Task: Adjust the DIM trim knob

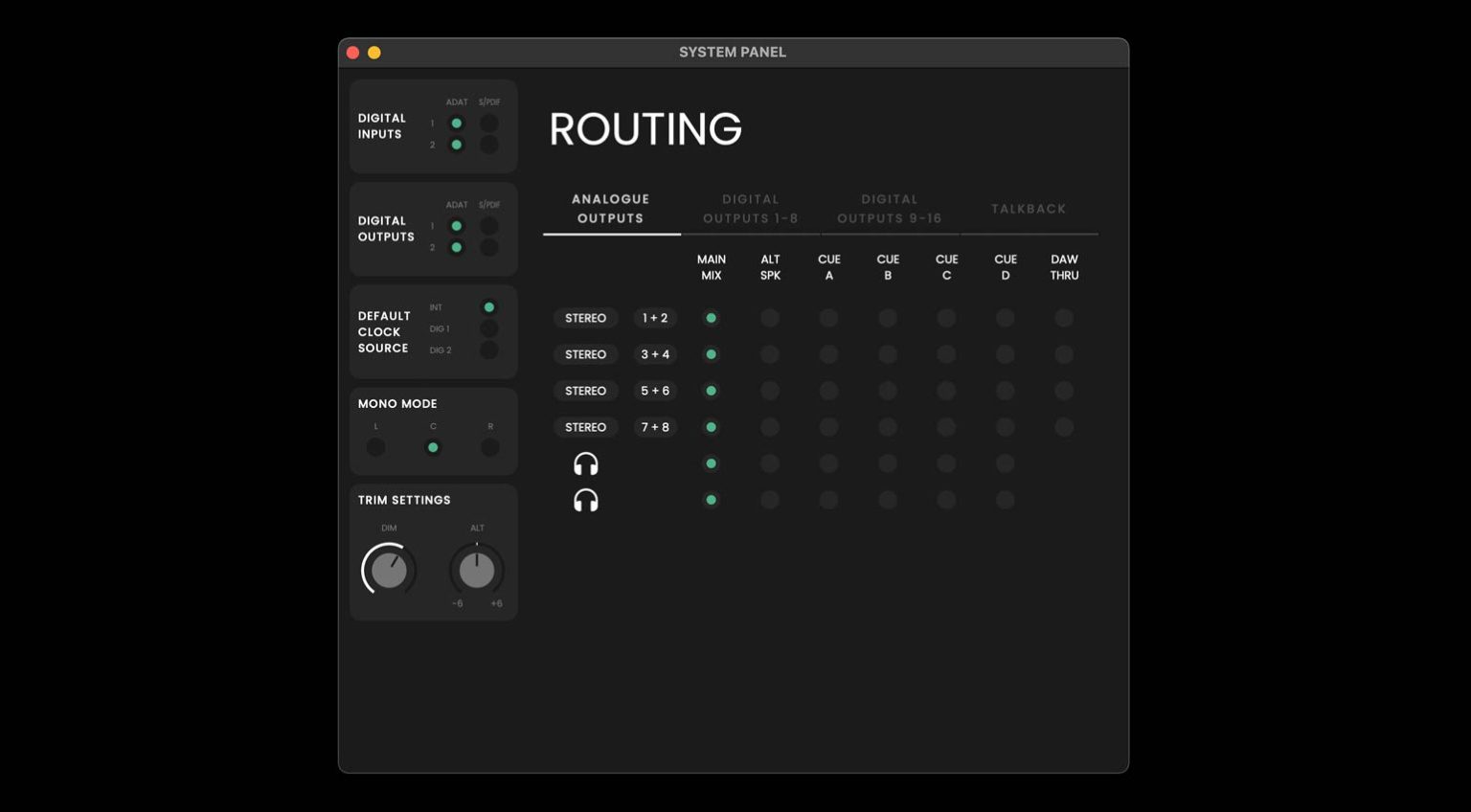Action: (x=389, y=570)
